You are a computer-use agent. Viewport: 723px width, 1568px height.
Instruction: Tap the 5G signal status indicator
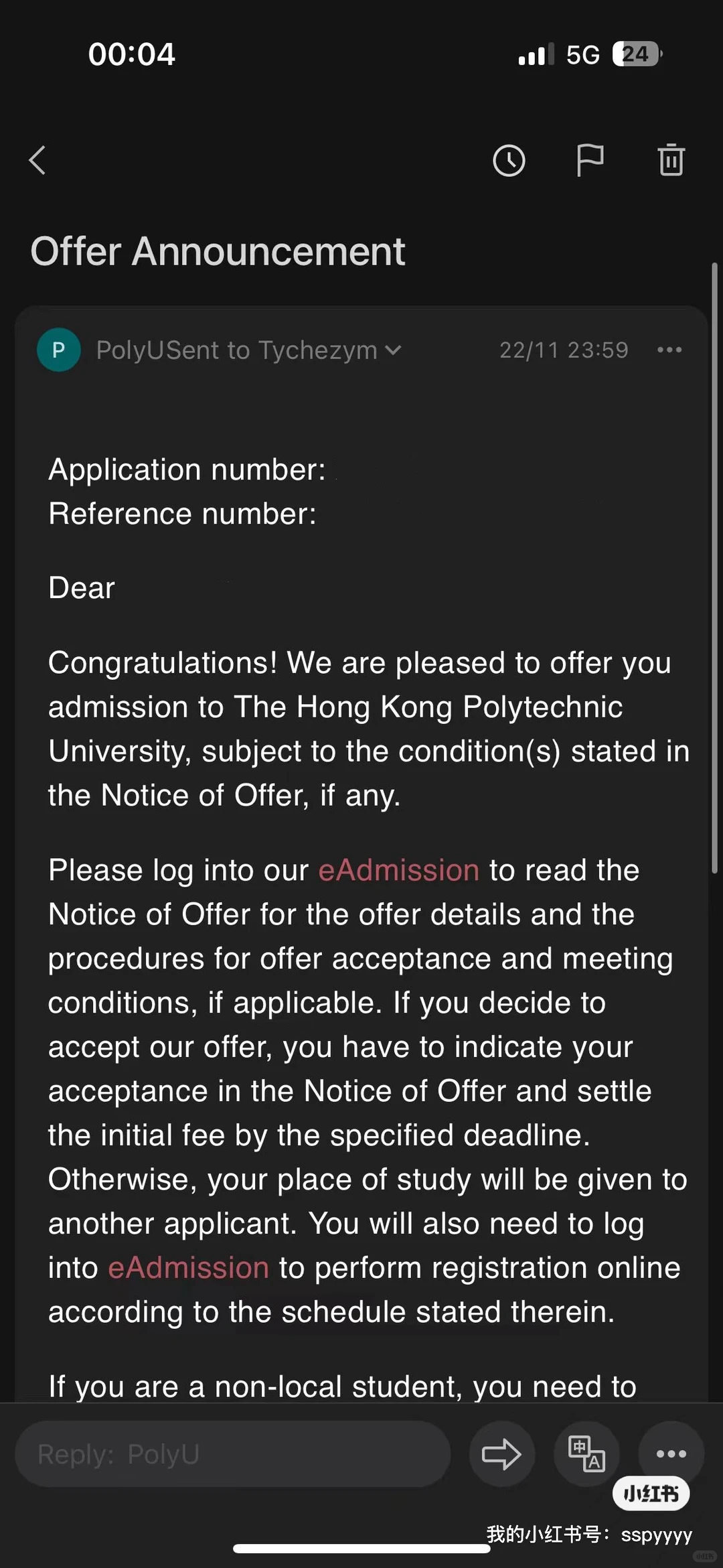583,55
